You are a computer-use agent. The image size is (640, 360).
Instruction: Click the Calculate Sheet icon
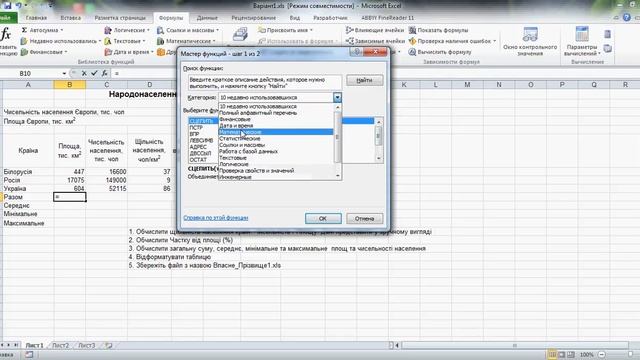pos(607,49)
